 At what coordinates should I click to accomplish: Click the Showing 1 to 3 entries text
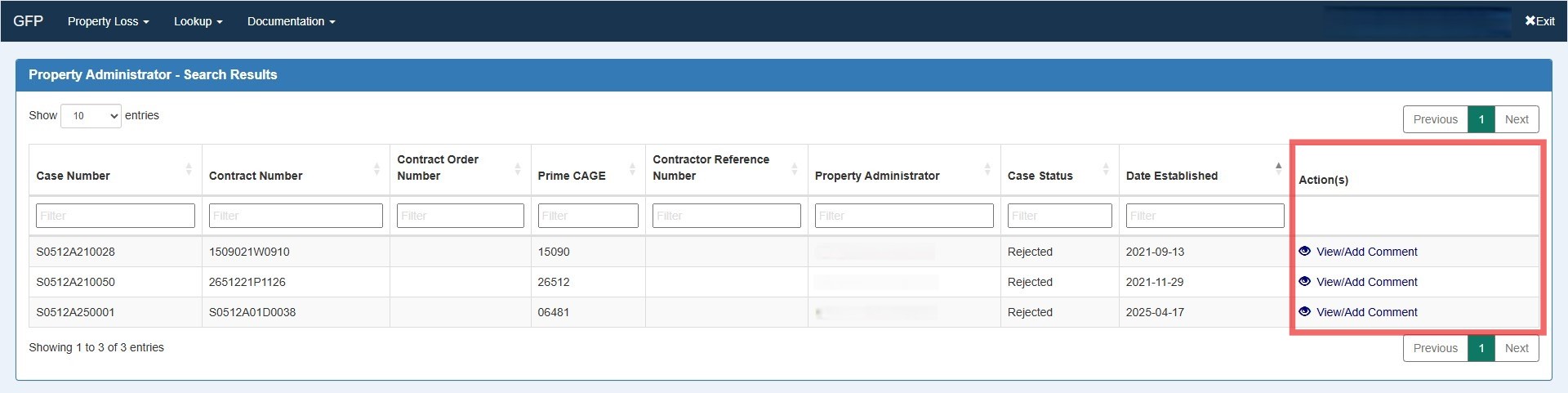click(x=96, y=347)
